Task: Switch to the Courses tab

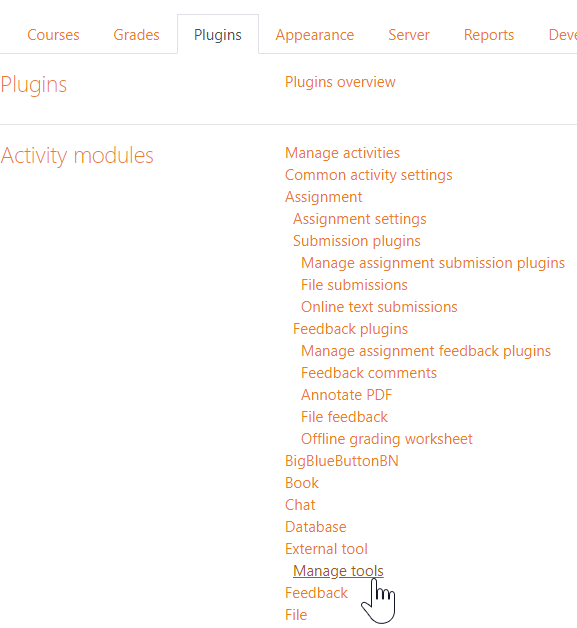Action: [53, 35]
